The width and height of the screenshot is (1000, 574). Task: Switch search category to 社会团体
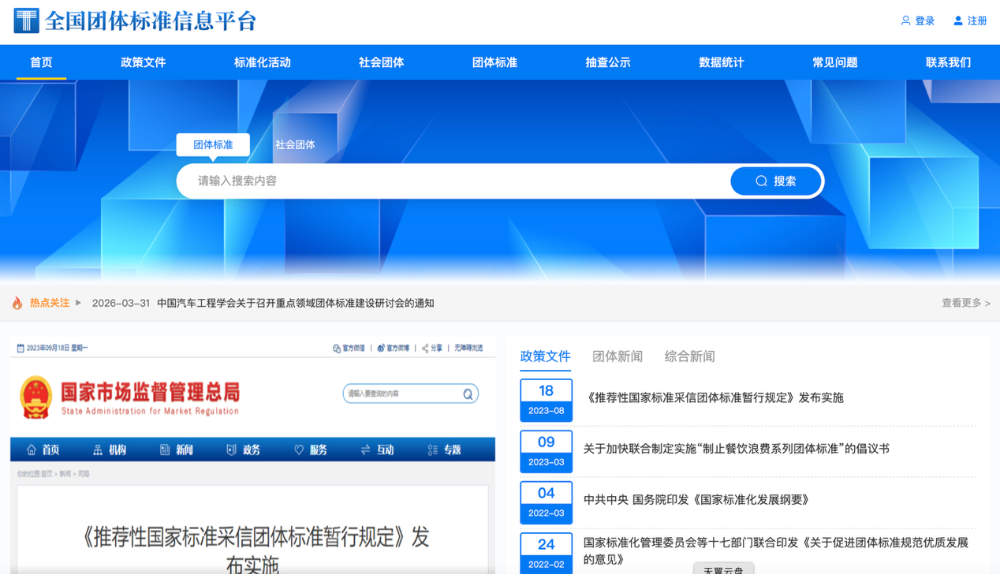point(295,145)
